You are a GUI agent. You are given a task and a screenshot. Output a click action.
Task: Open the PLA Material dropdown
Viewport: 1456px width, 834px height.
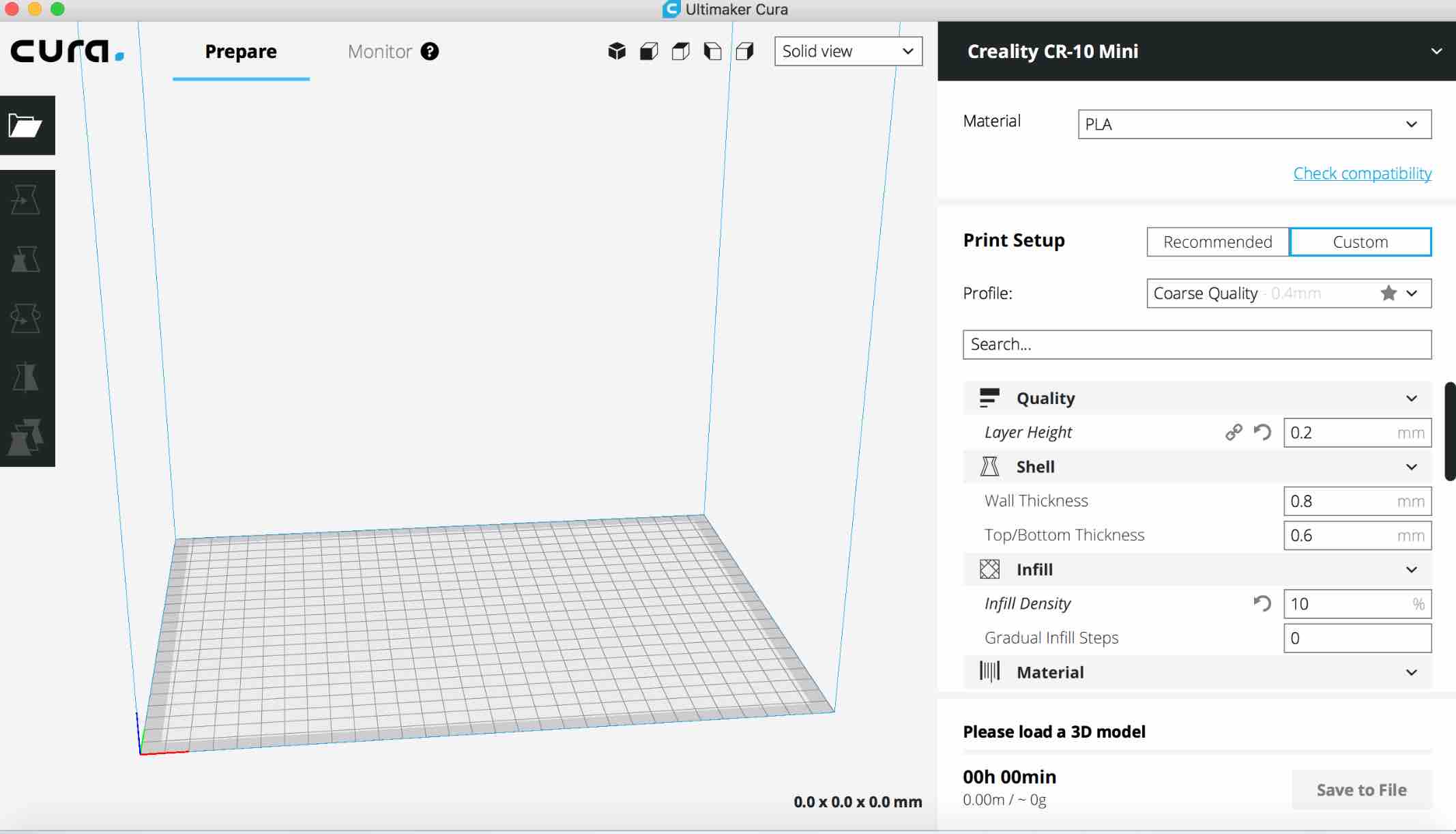(x=1254, y=124)
